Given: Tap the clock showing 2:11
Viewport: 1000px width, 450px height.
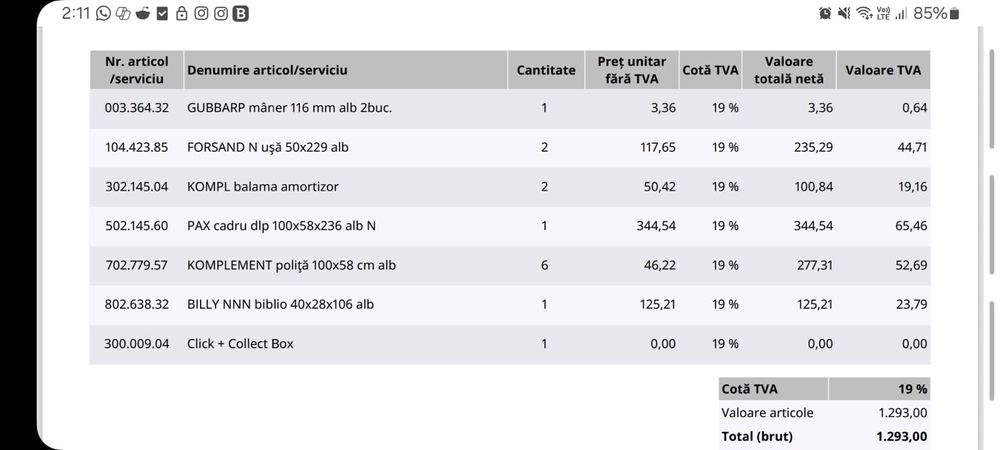Looking at the screenshot, I should pyautogui.click(x=75, y=14).
